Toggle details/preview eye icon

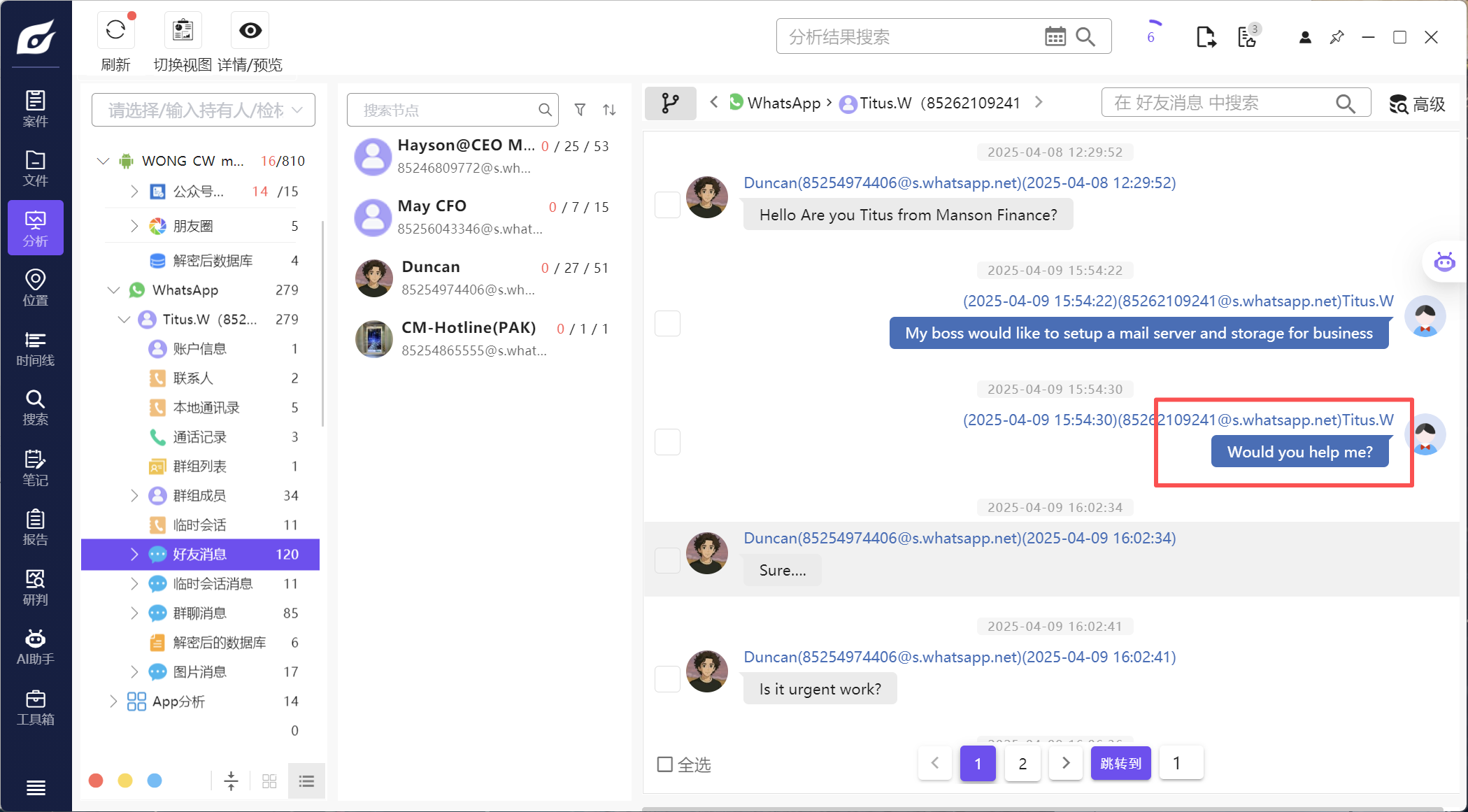(x=250, y=30)
